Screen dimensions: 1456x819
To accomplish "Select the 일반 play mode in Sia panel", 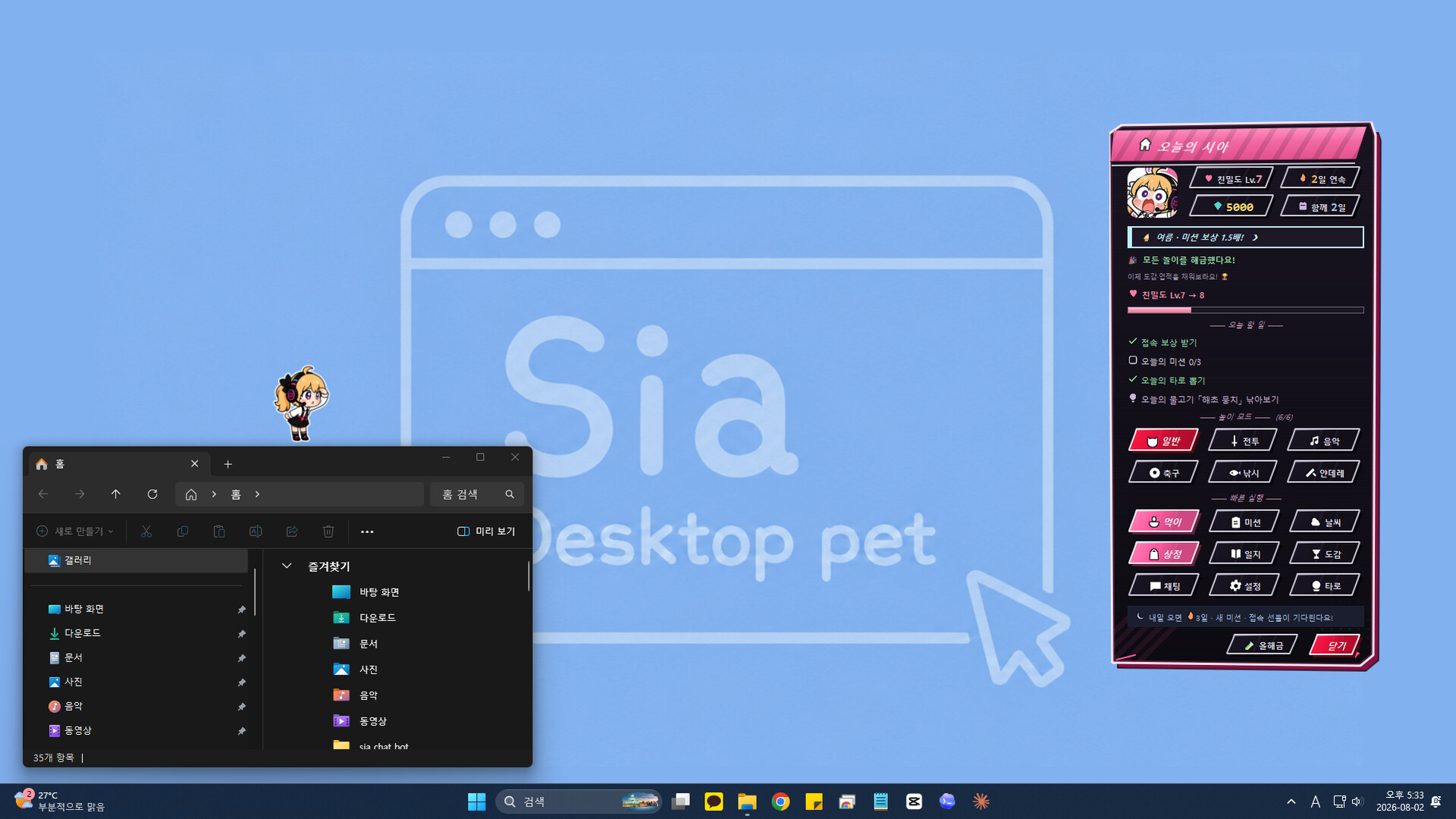I will [1163, 441].
